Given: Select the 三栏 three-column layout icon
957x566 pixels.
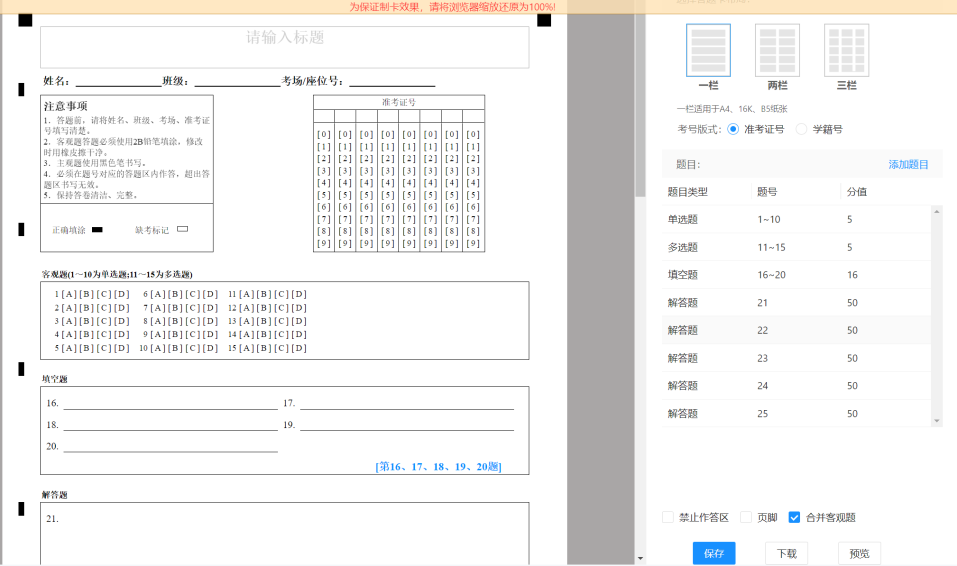Looking at the screenshot, I should pos(846,50).
